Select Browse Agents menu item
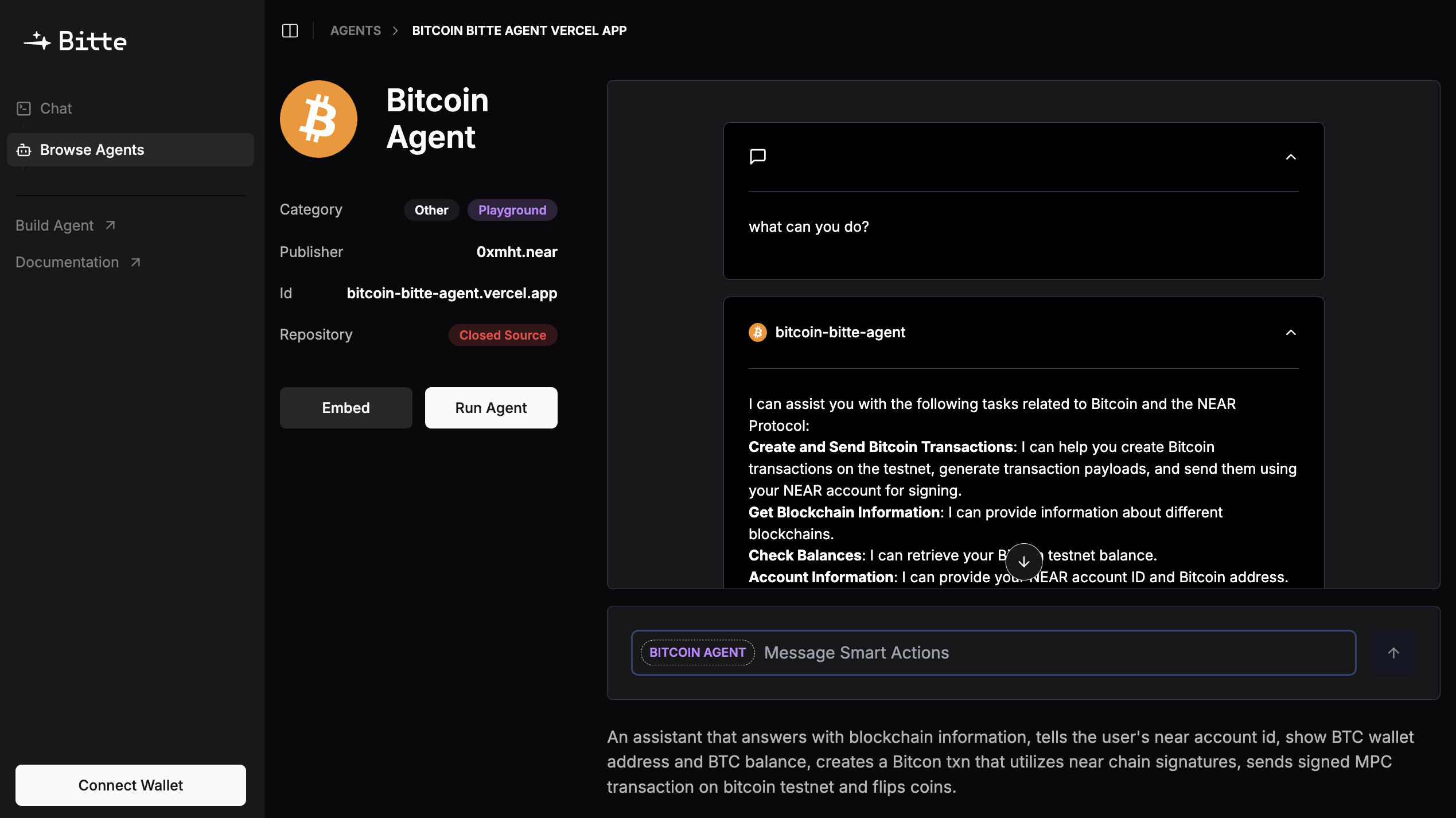Screen dimensions: 1456x818 point(92,150)
